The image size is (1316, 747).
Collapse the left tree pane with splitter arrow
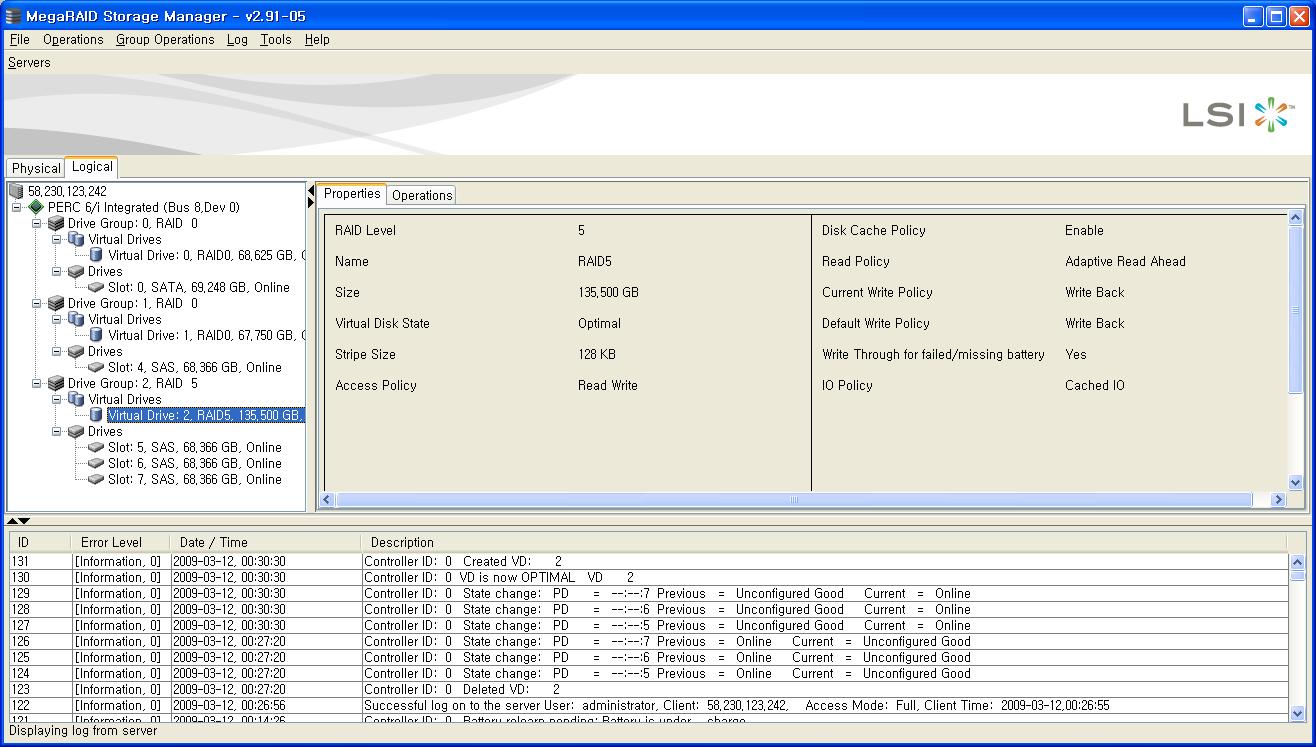coord(311,190)
